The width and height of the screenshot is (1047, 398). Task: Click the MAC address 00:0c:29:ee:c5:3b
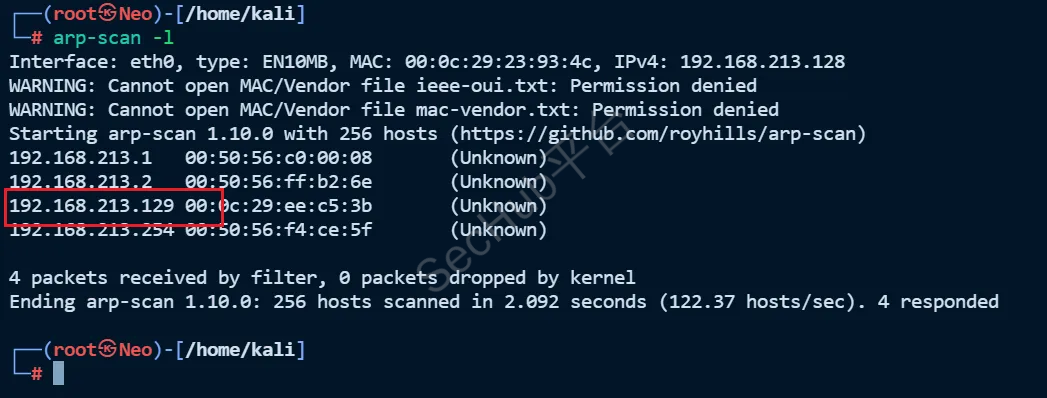click(x=278, y=206)
